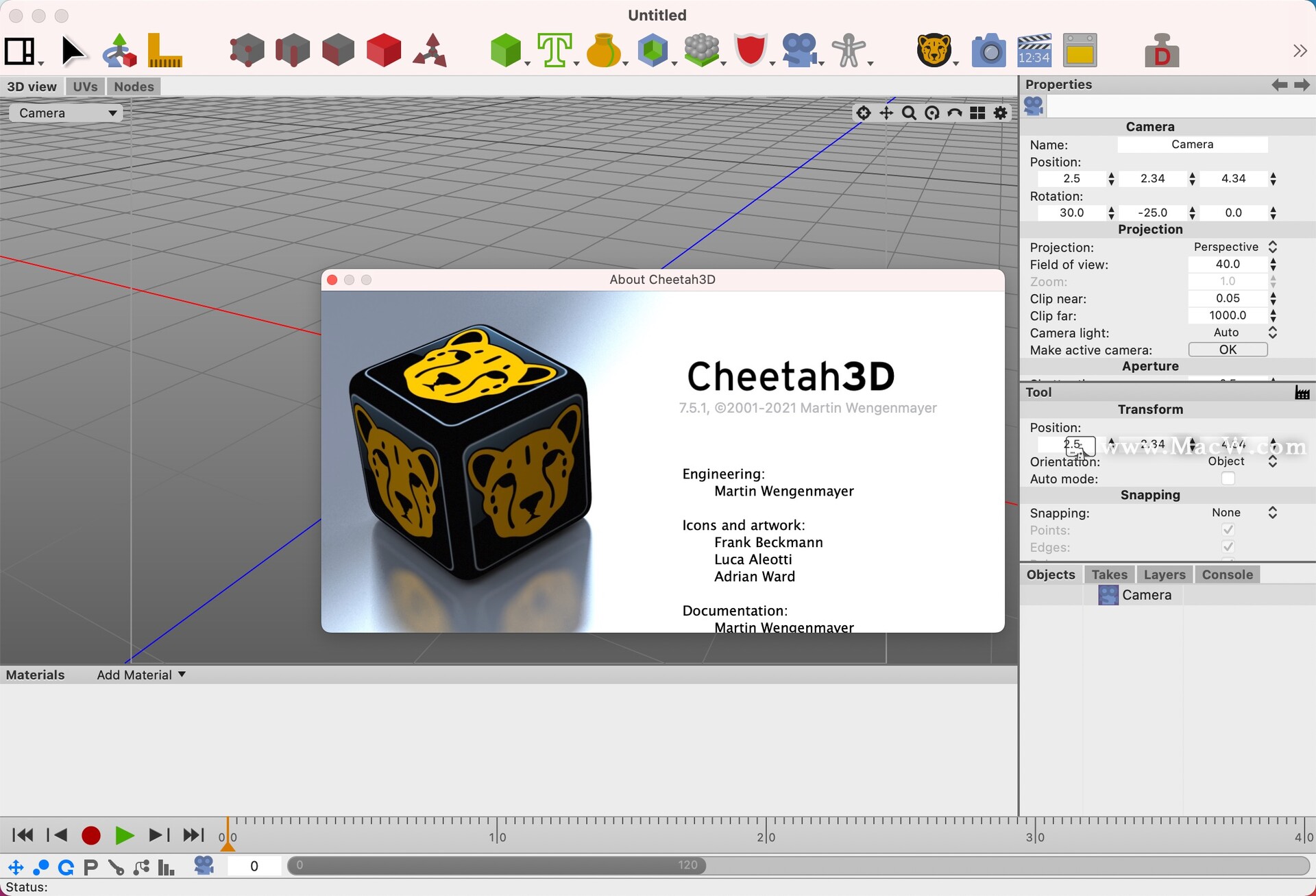The image size is (1316, 896).
Task: Open the Layers tab
Action: point(1165,574)
